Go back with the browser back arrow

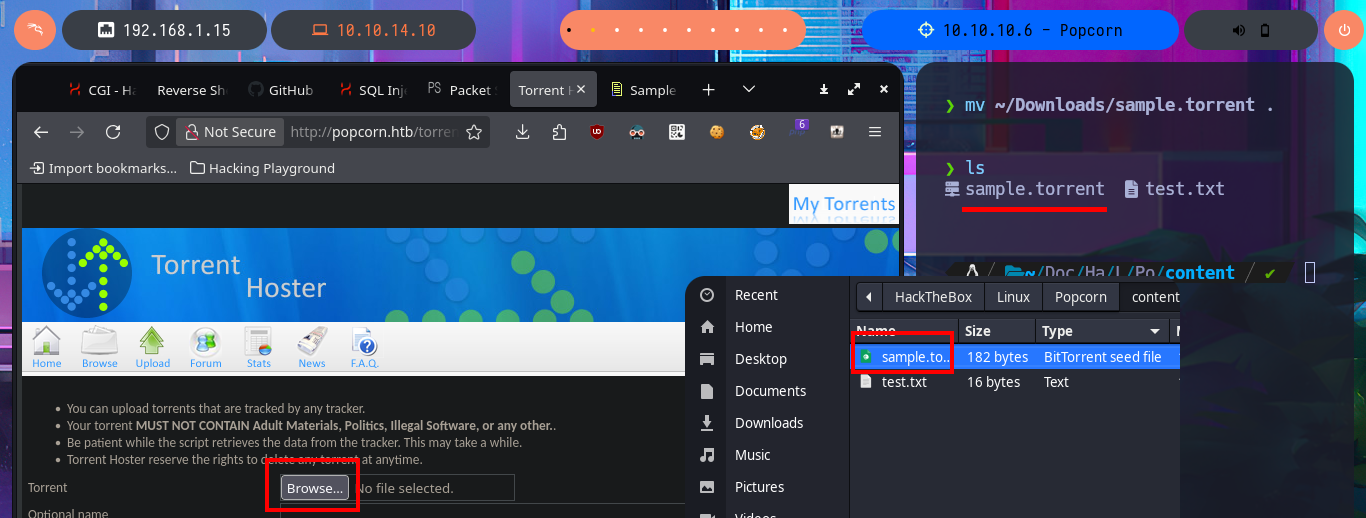click(x=41, y=132)
